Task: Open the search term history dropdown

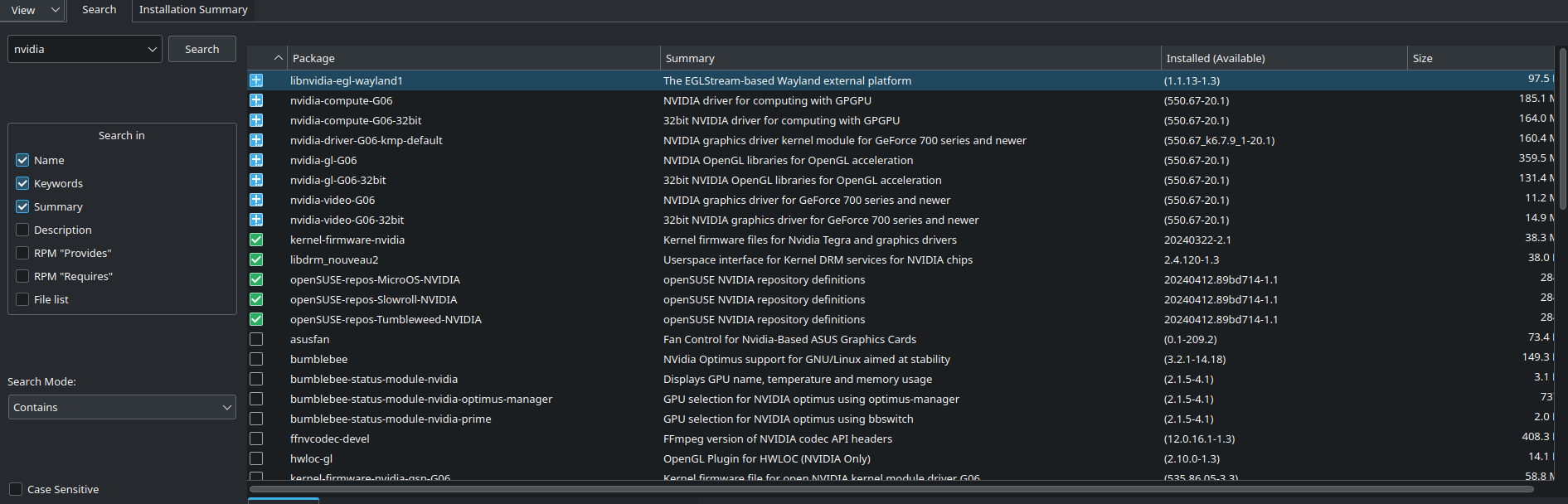Action: pos(152,49)
